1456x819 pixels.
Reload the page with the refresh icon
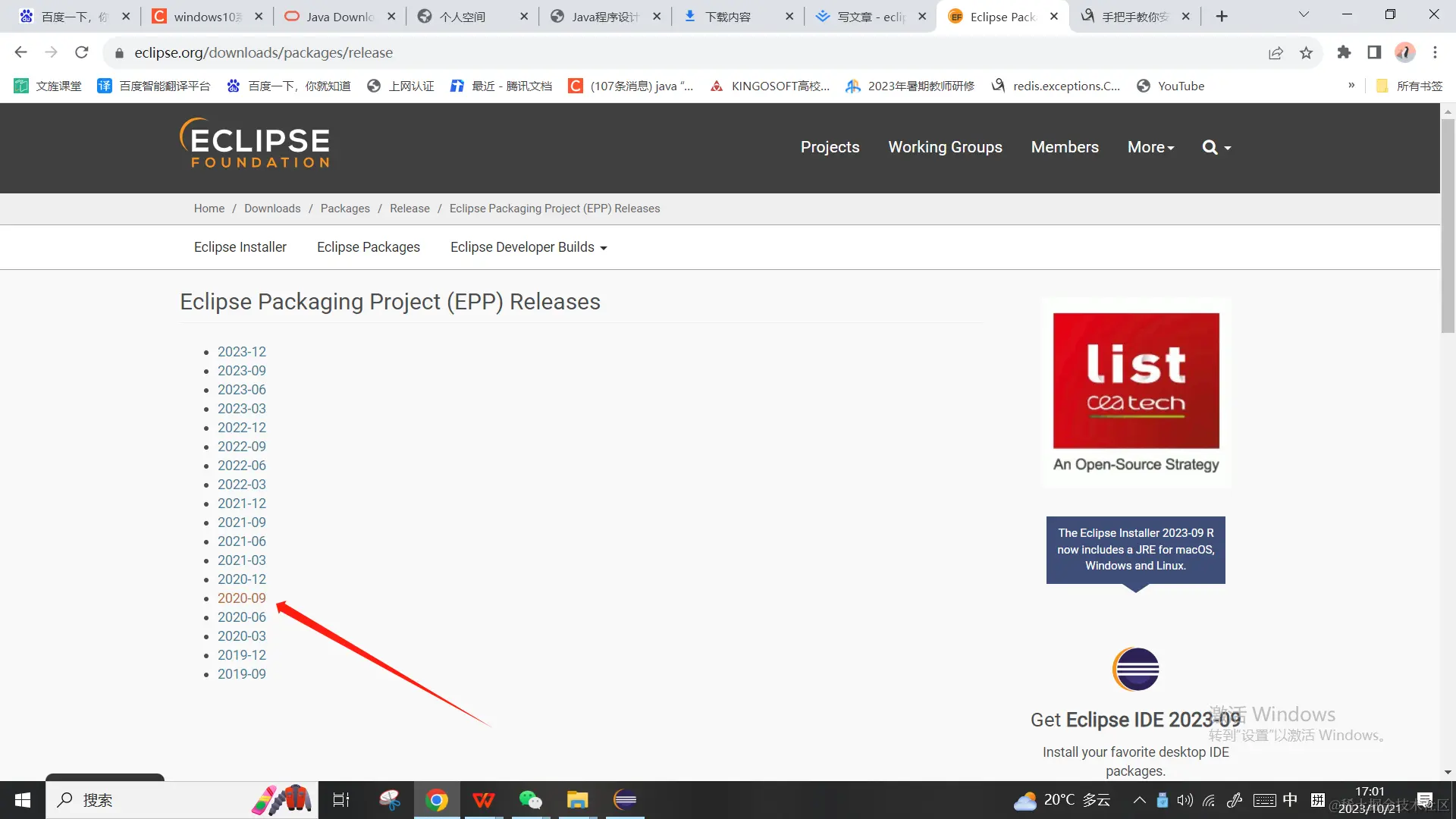(82, 52)
